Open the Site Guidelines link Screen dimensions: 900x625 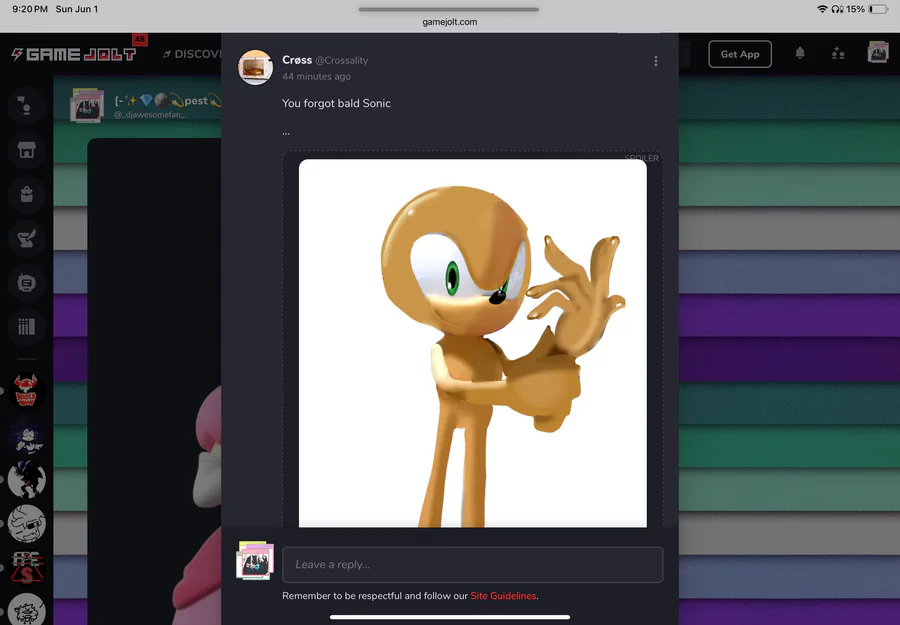coord(503,596)
